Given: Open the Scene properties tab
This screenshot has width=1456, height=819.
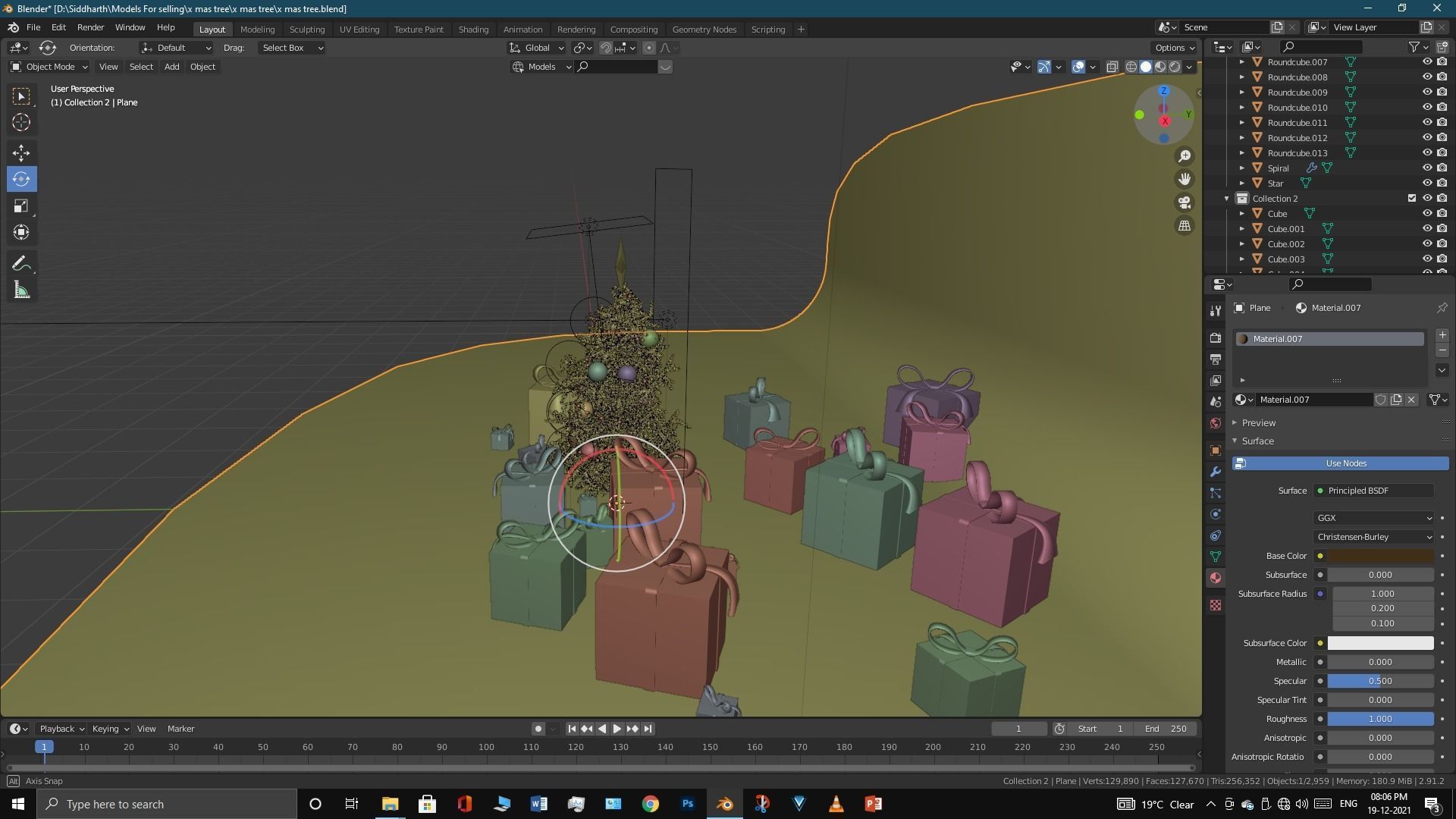Looking at the screenshot, I should coord(1216,402).
